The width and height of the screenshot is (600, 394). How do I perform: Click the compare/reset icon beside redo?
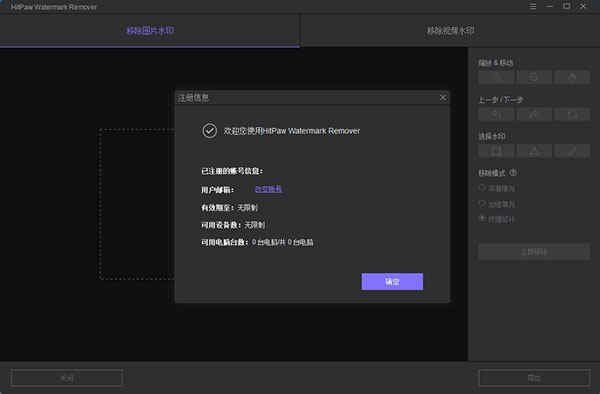[572, 114]
